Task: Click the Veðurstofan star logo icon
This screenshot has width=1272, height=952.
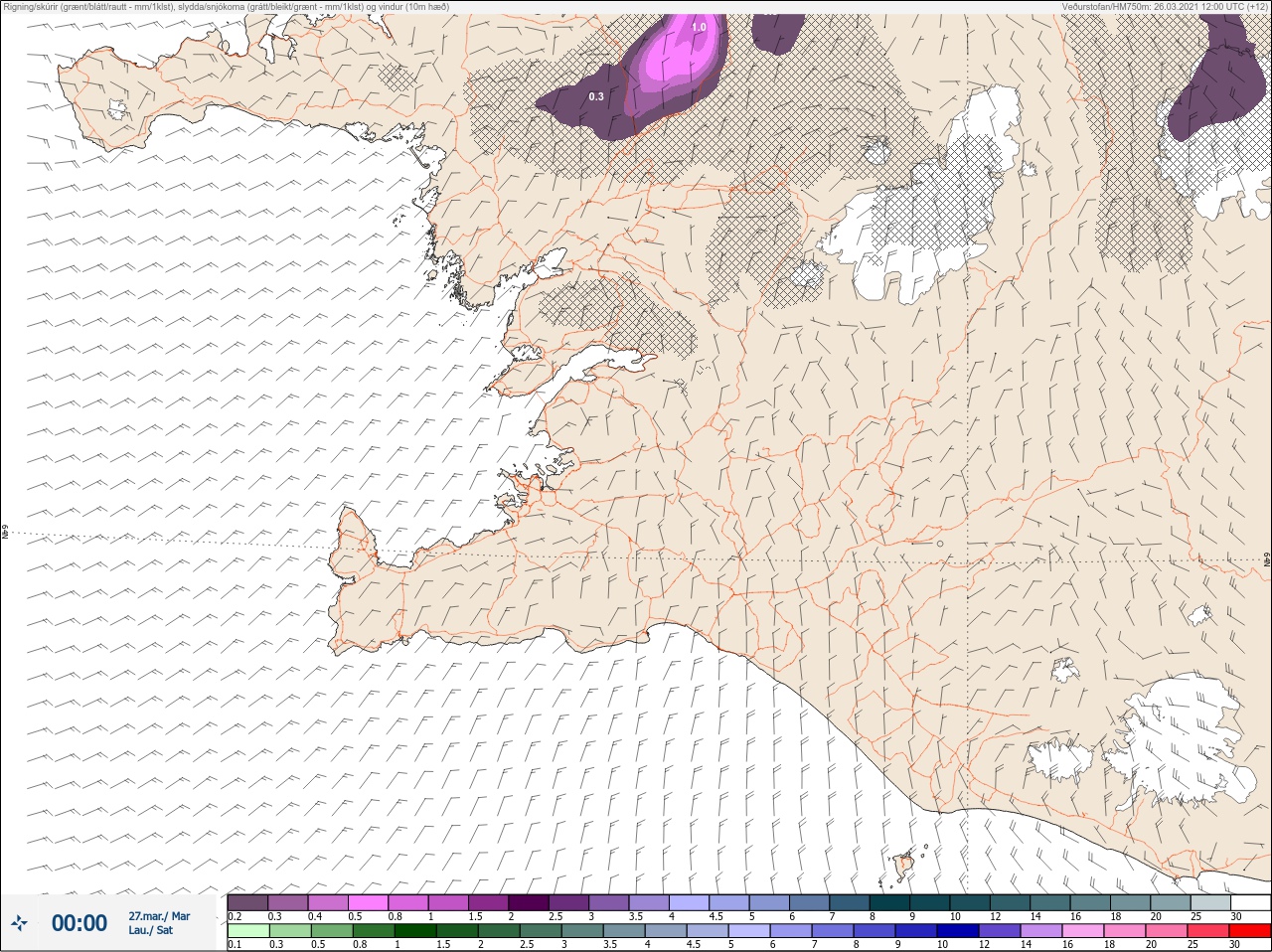Action: [x=19, y=923]
